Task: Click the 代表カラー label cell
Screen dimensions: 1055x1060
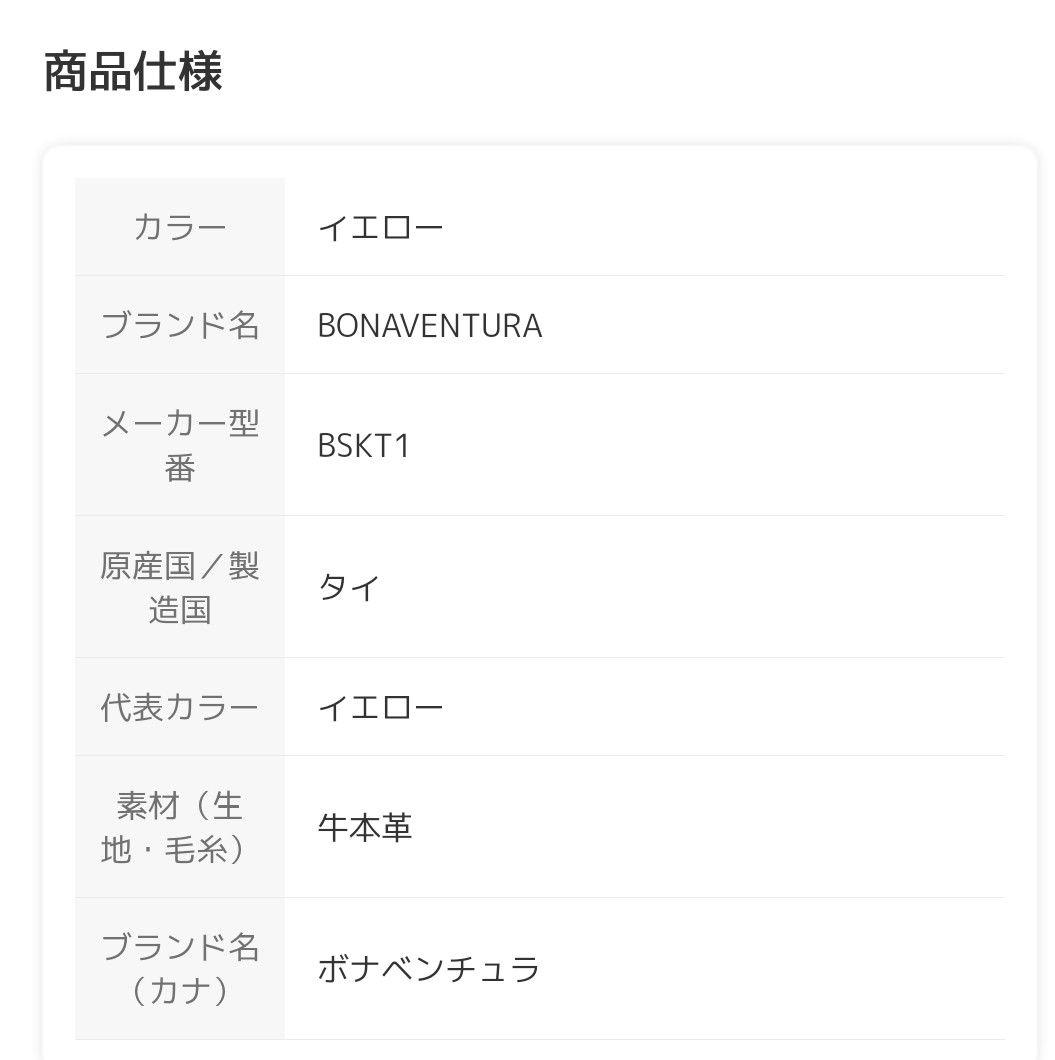Action: [180, 707]
